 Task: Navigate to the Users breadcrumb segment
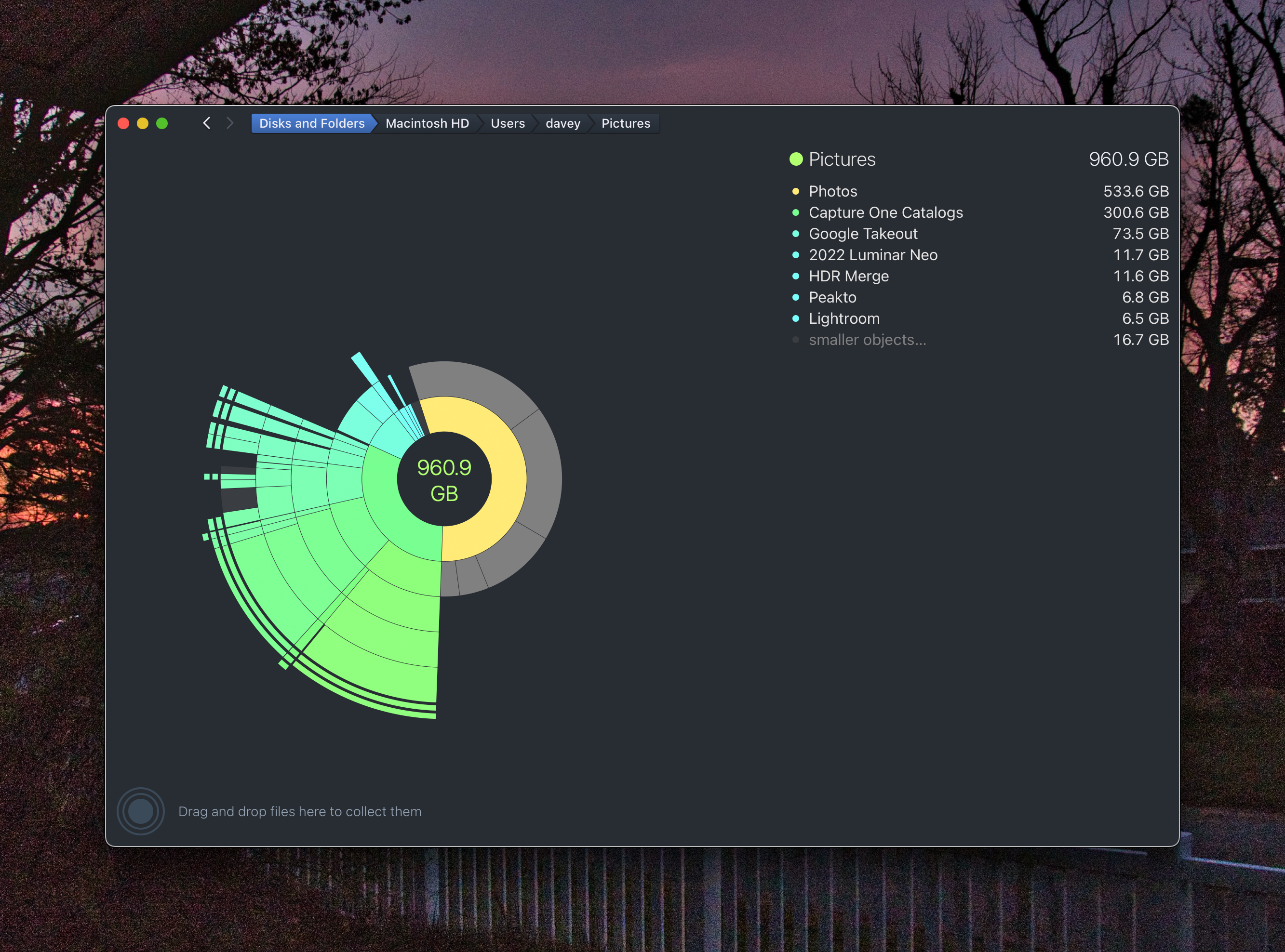click(508, 123)
